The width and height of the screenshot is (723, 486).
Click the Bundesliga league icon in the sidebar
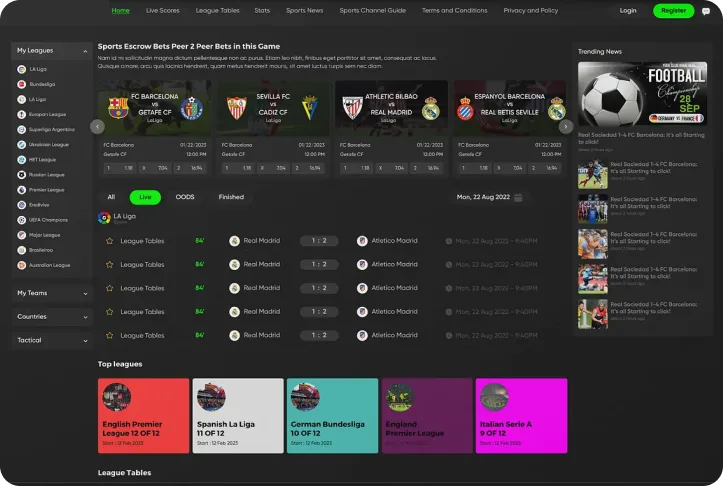21,84
